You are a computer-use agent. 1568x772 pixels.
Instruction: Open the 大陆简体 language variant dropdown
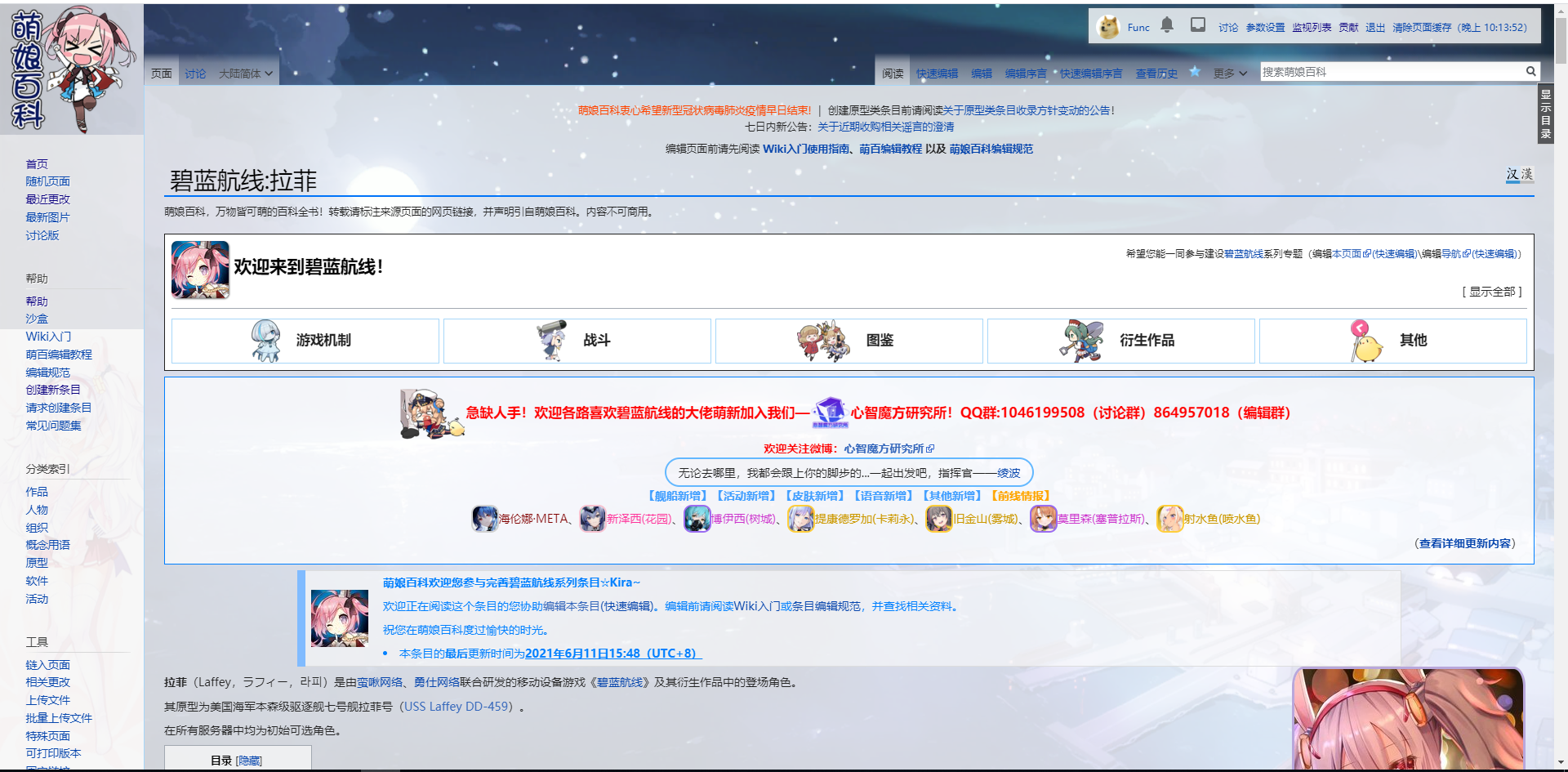(x=245, y=74)
